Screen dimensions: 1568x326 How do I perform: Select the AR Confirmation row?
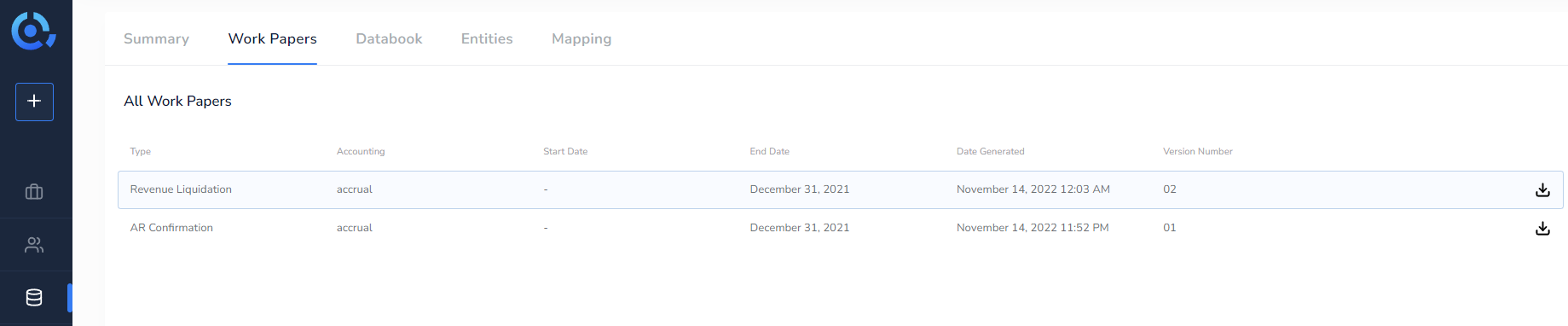[840, 228]
